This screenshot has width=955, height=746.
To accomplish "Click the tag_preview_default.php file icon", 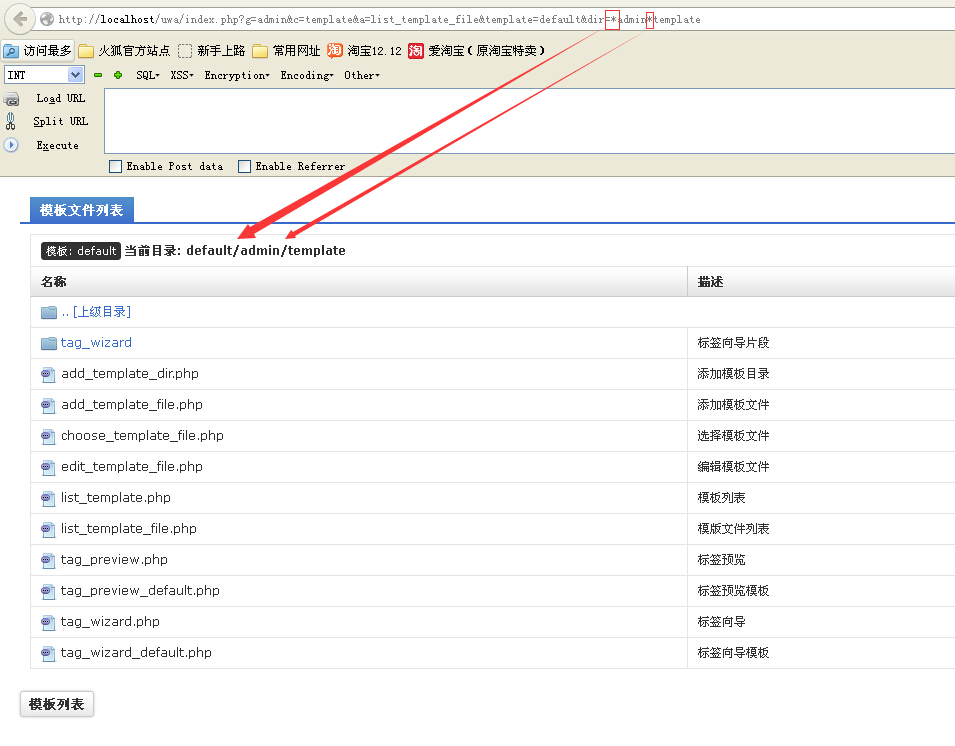I will click(x=48, y=591).
